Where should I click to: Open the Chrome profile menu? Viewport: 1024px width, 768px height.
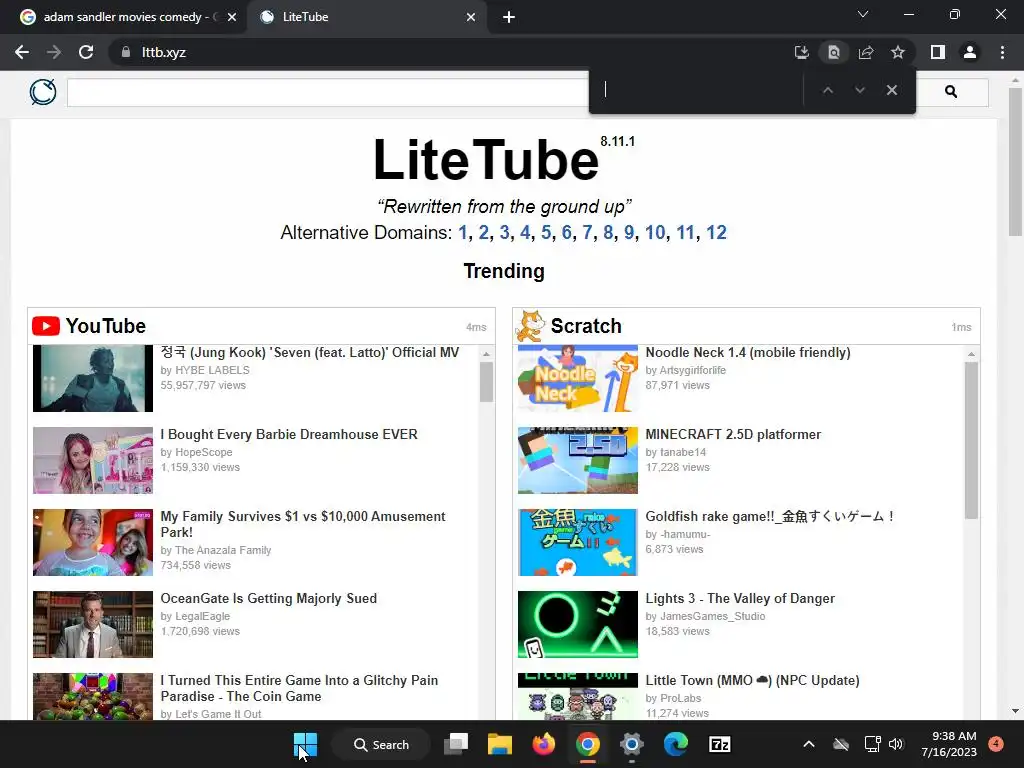(970, 52)
